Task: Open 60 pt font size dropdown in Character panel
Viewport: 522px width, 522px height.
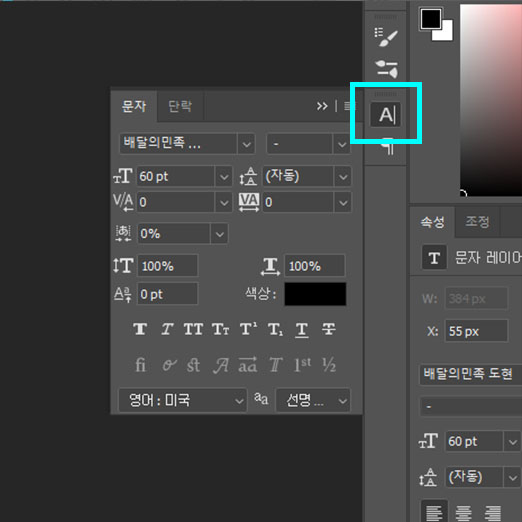Action: 224,176
